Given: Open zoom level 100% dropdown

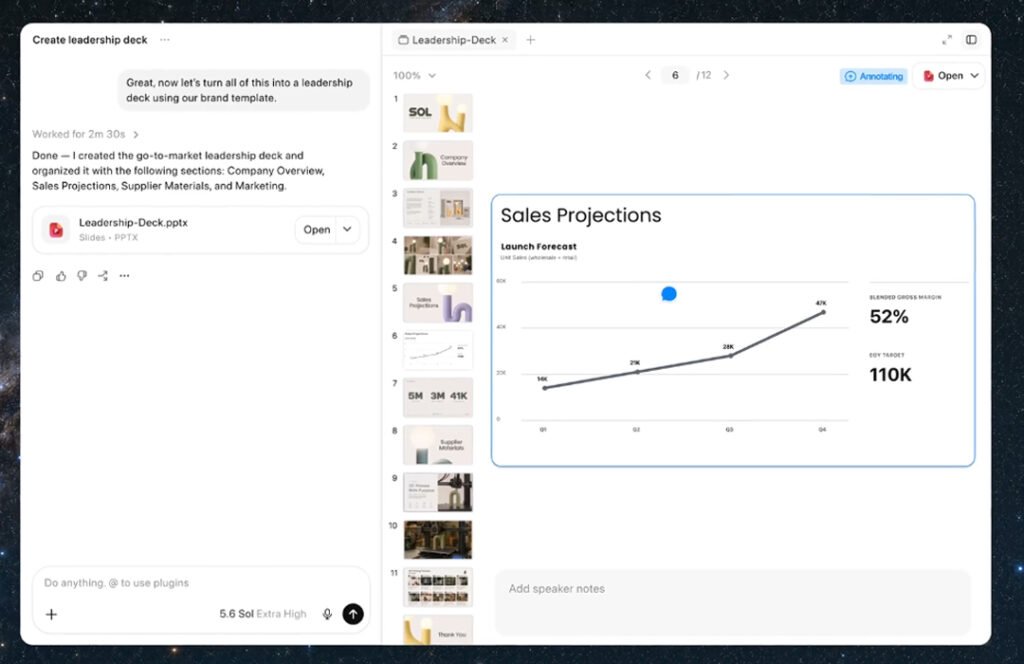Looking at the screenshot, I should point(415,76).
